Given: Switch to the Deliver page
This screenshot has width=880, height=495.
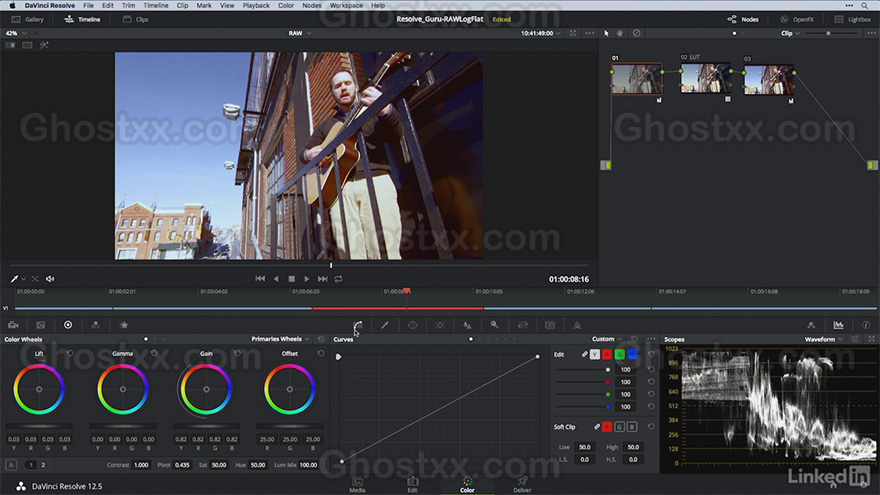Looking at the screenshot, I should coord(522,485).
